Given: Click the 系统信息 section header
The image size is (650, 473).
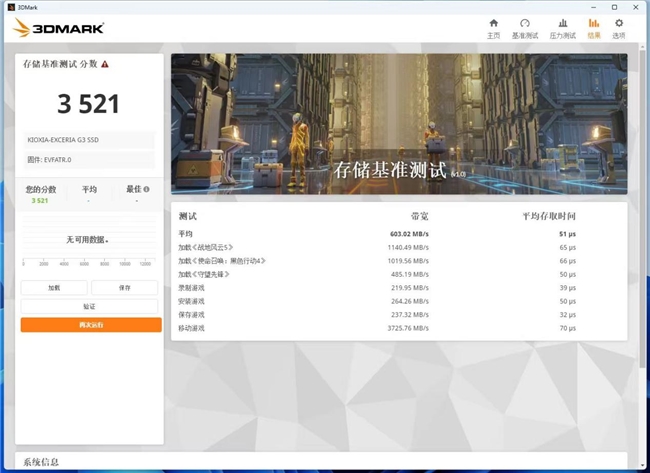Looking at the screenshot, I should (x=41, y=462).
